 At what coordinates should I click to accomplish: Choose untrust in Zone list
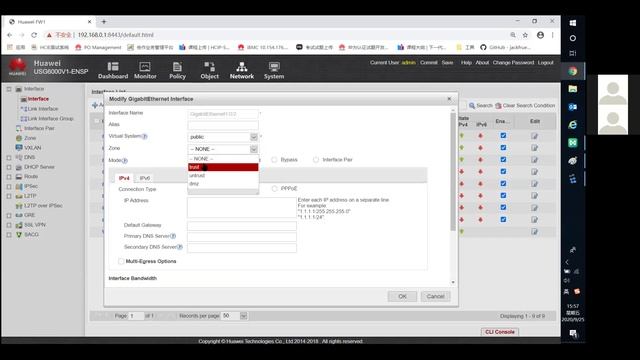223,176
